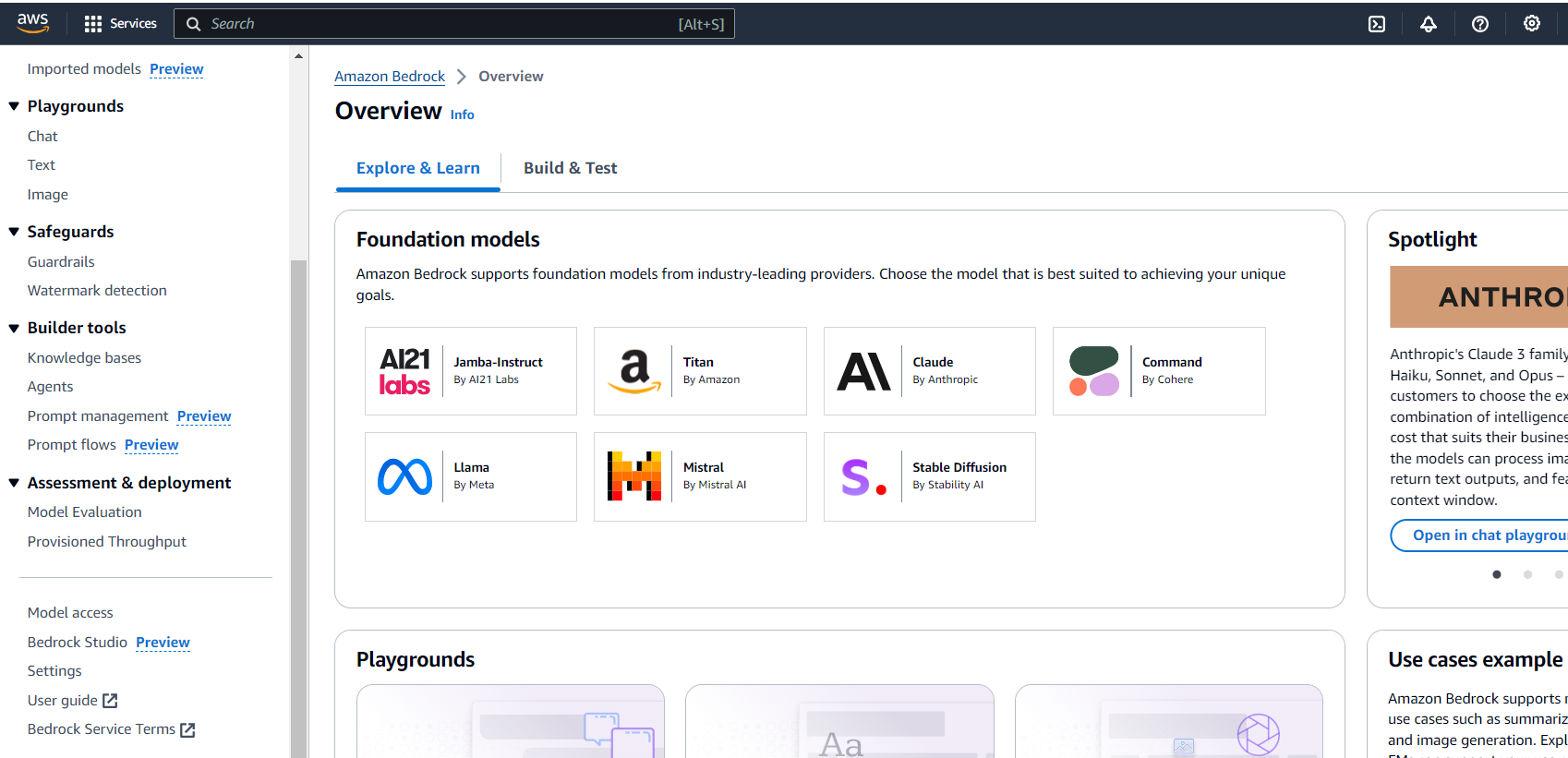Click the Stable Diffusion card title
Screen dimensions: 1568x758
(x=960, y=468)
